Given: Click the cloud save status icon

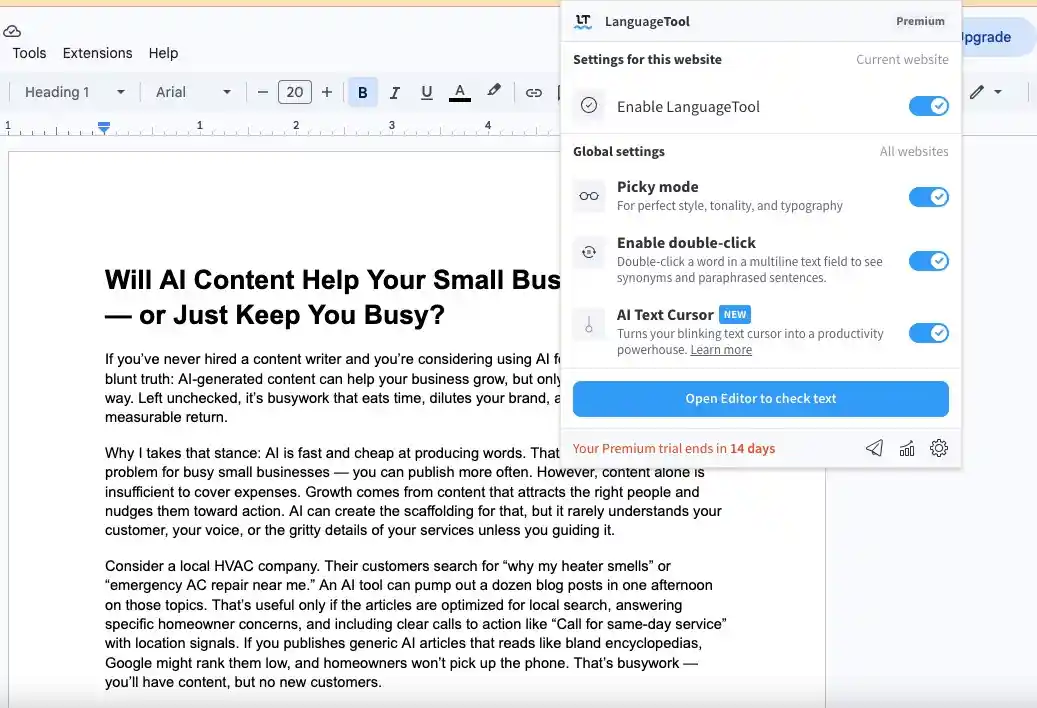Looking at the screenshot, I should 12,31.
